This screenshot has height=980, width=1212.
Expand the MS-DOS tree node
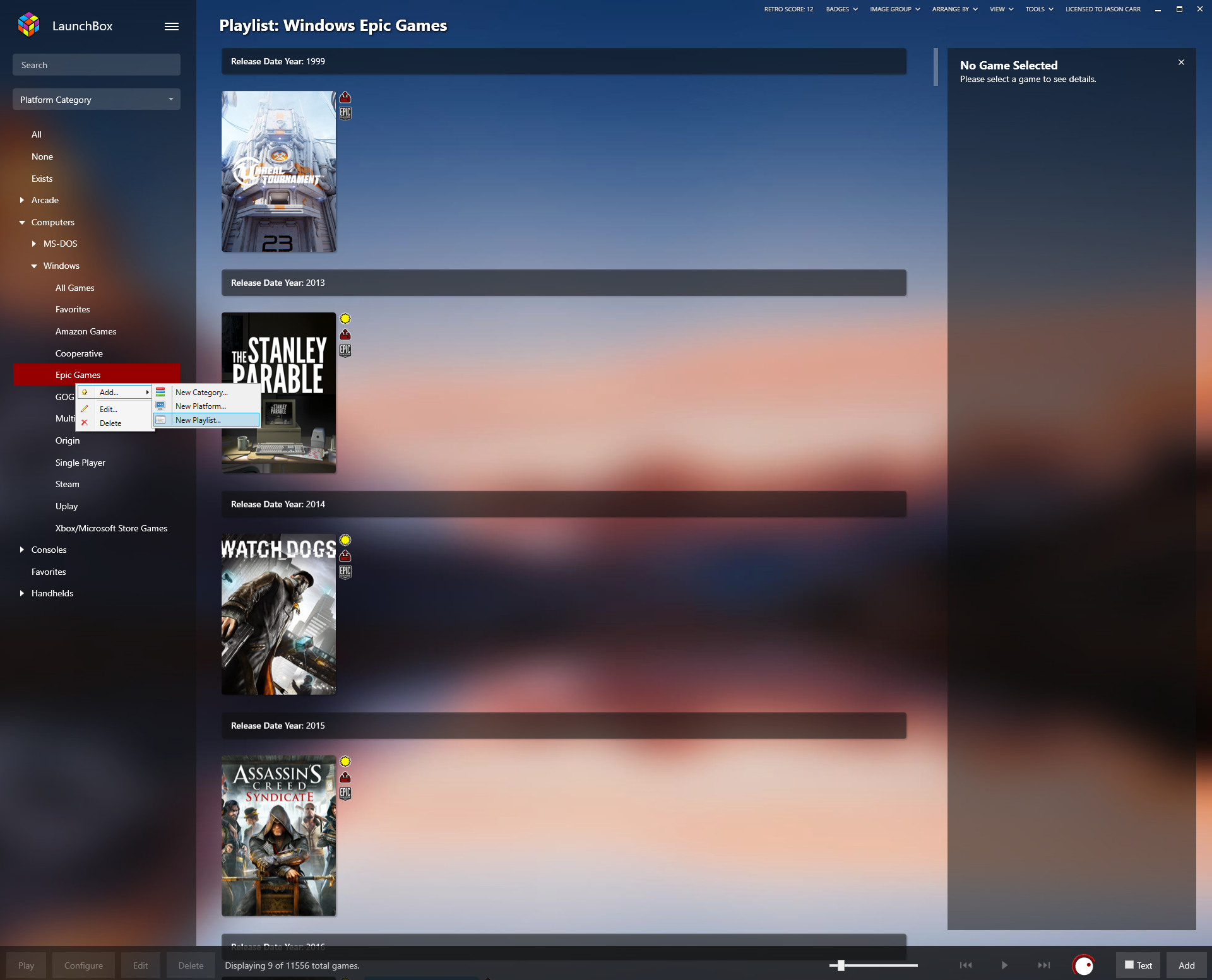coord(34,244)
